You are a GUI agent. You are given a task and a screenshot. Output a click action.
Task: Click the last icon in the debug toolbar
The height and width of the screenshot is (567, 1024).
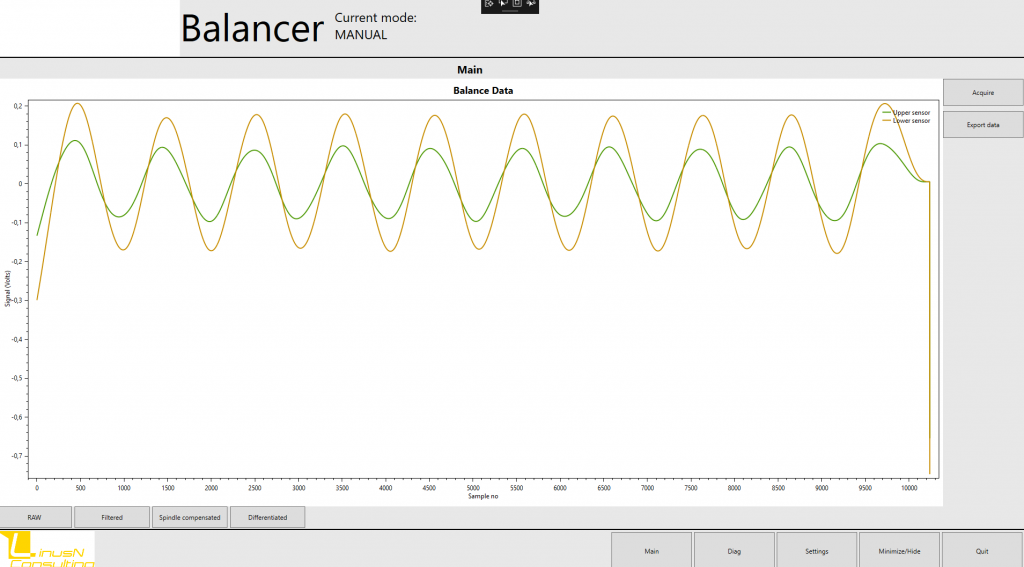[x=531, y=4]
